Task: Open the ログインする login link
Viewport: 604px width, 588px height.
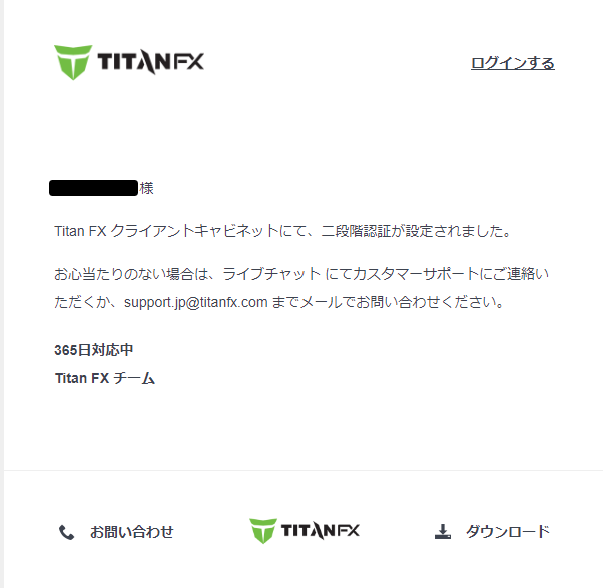Action: coord(513,63)
